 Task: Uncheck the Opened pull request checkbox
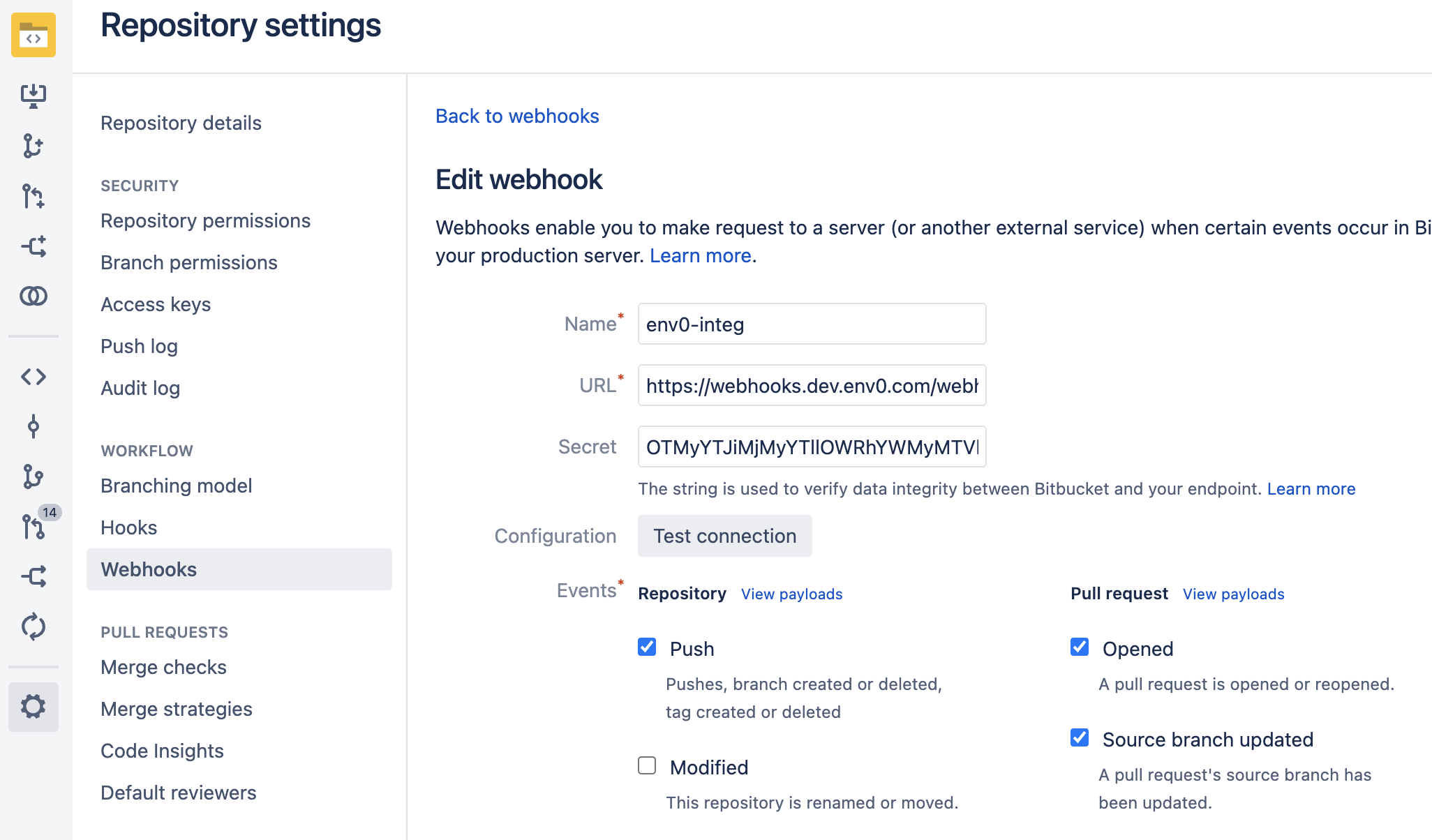tap(1080, 647)
